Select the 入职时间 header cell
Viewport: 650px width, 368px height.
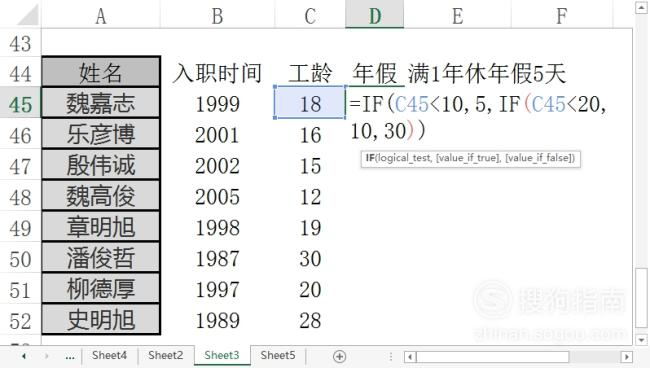217,73
